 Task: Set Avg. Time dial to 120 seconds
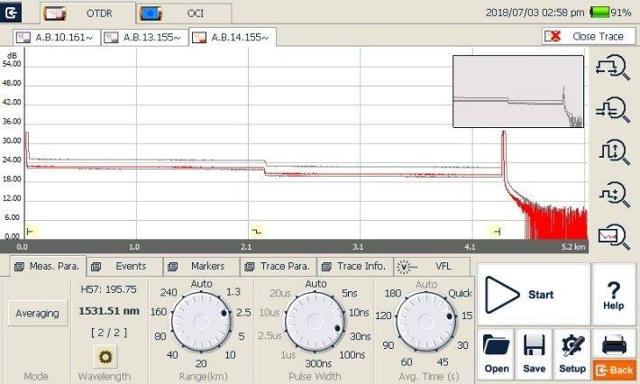(x=383, y=315)
